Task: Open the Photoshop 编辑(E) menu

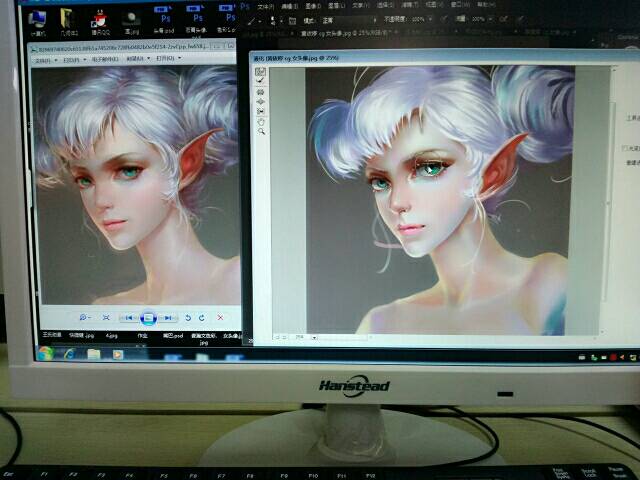Action: click(289, 6)
